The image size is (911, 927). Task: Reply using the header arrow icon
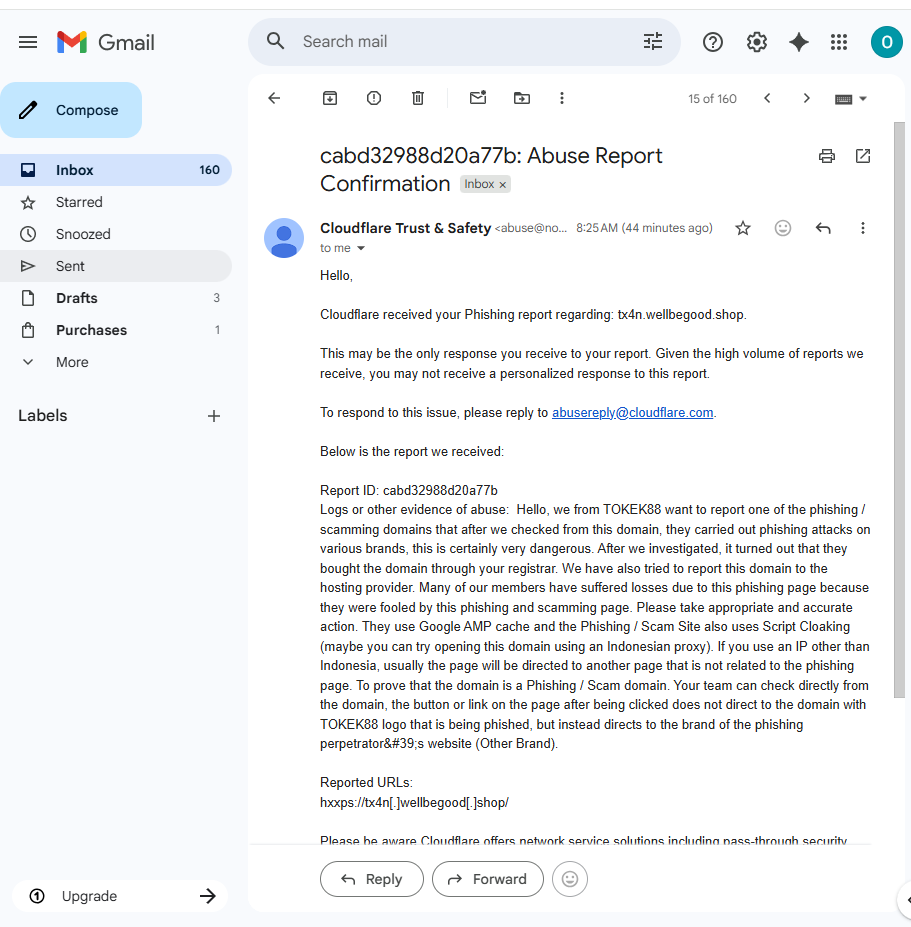(x=823, y=228)
